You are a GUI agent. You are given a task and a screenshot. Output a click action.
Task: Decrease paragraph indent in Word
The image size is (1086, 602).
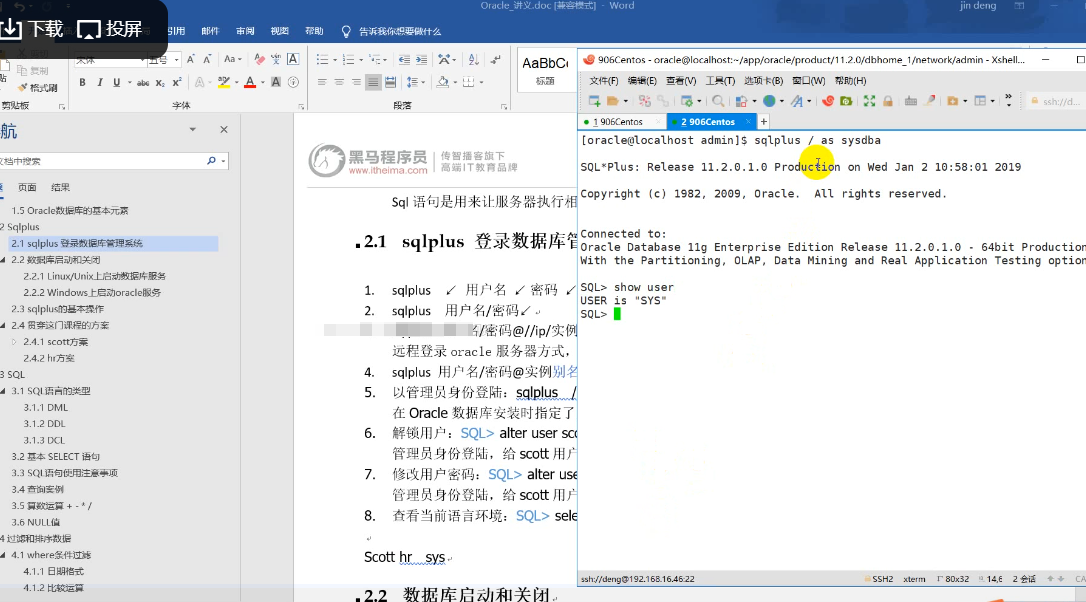tap(404, 60)
